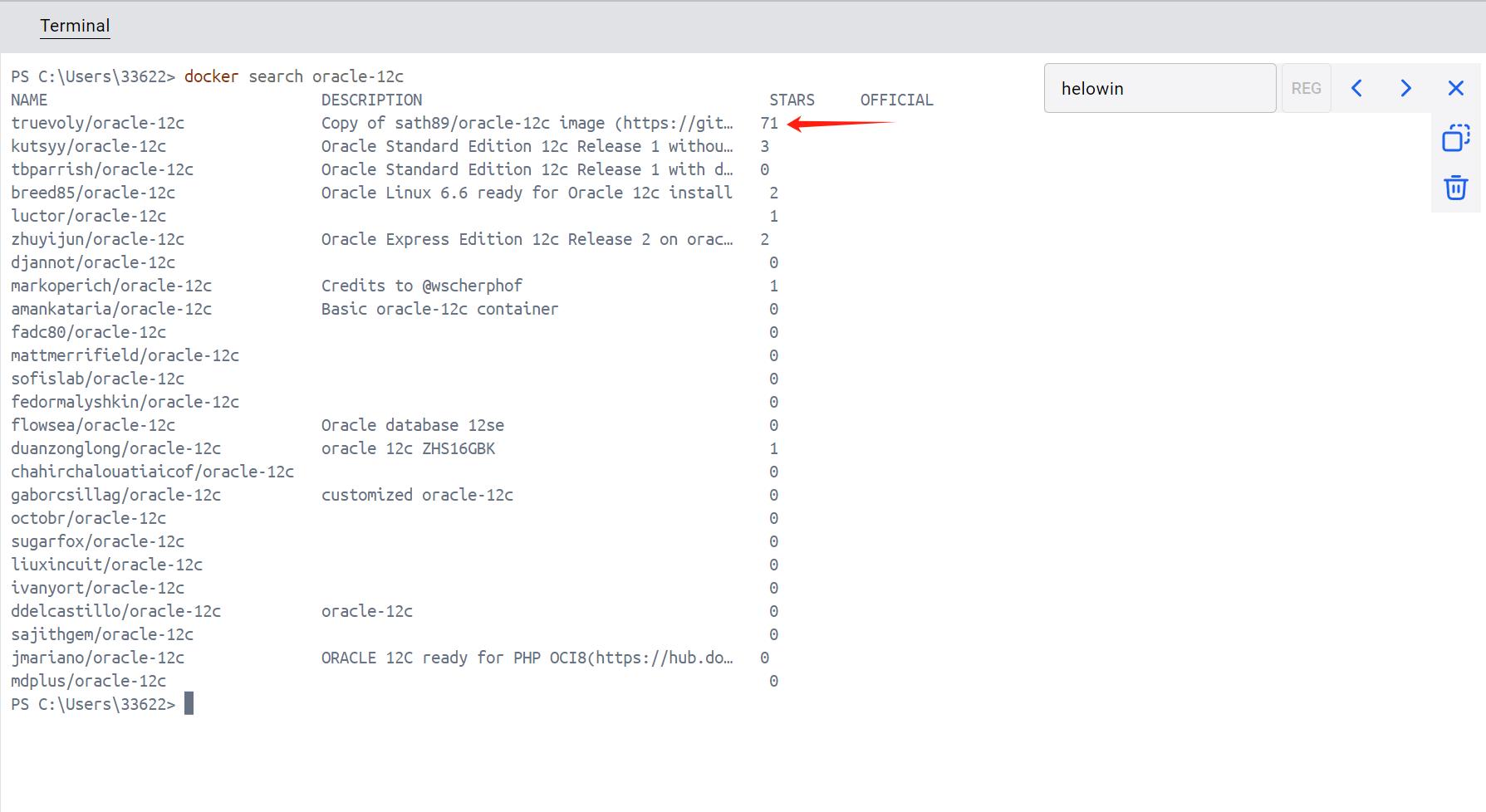Click the OFFICIAL column header text

[896, 100]
